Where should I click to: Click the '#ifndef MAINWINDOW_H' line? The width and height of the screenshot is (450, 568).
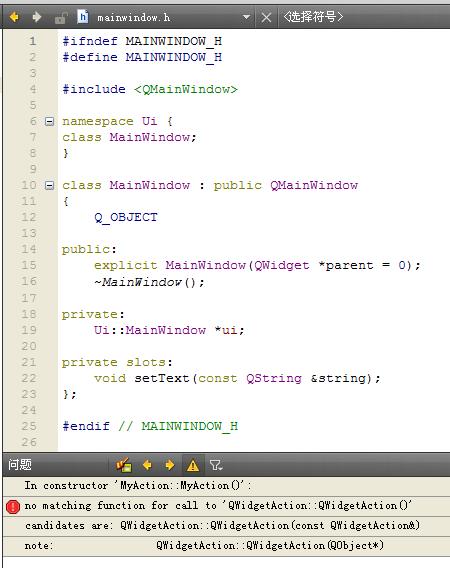[142, 41]
